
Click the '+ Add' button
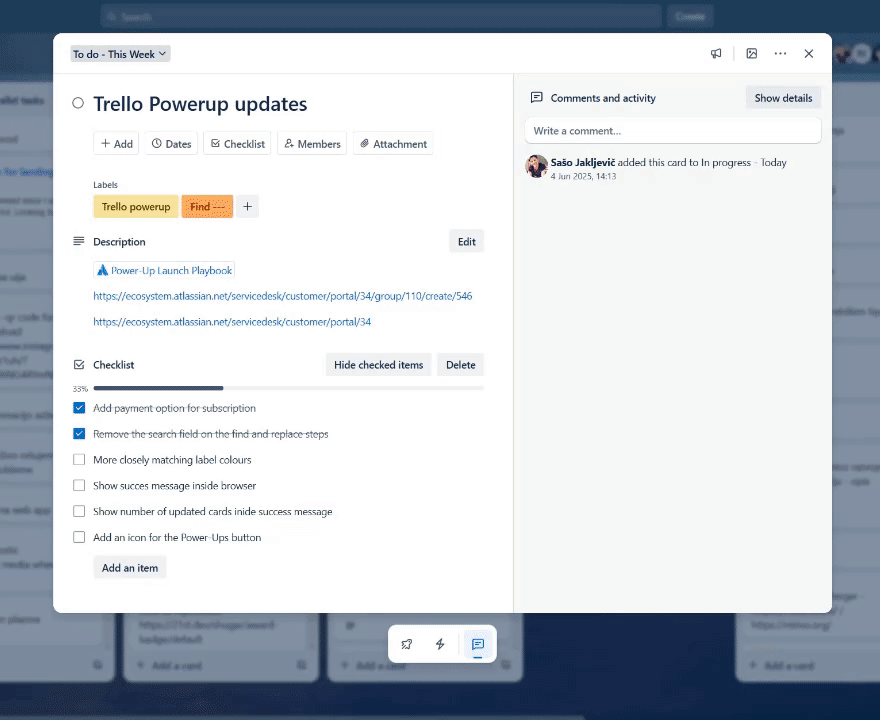pos(116,144)
